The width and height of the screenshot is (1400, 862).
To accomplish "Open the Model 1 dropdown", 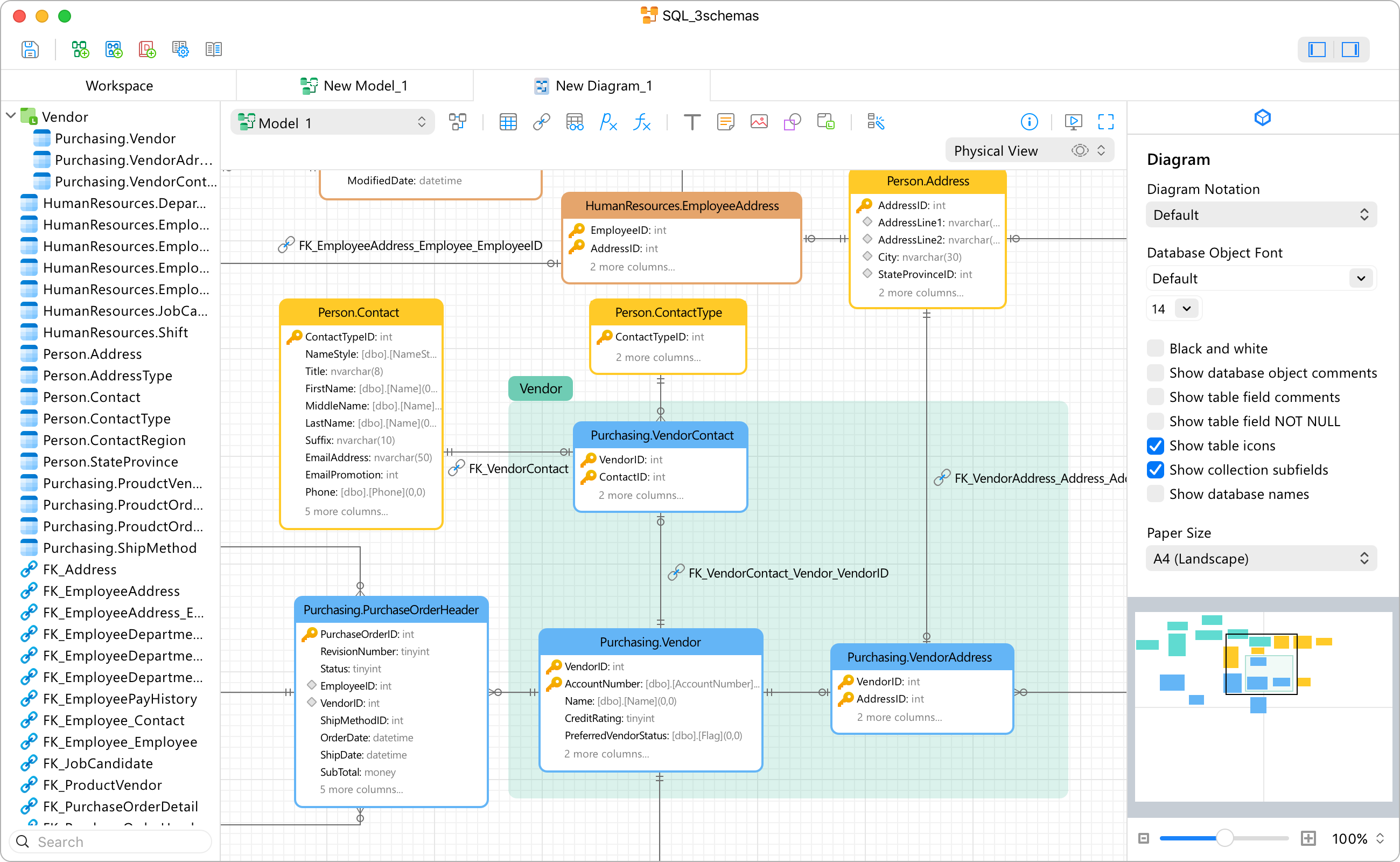I will click(333, 123).
